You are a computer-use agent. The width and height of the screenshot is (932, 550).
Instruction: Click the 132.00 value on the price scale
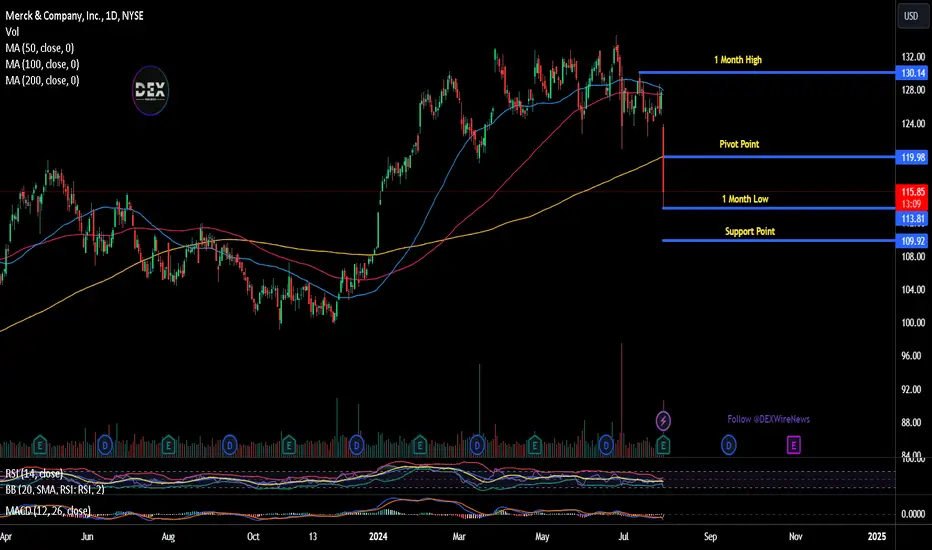pyautogui.click(x=913, y=56)
